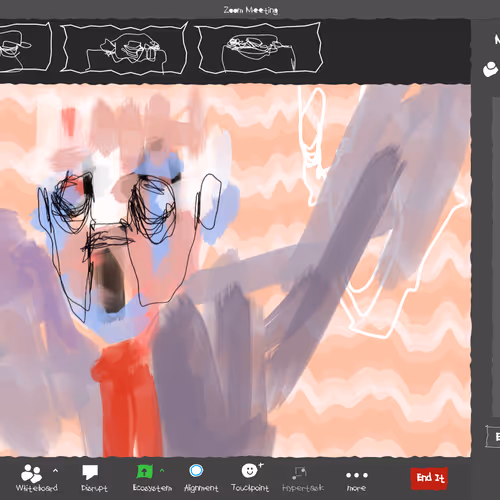Click the Alignment circle icon
The image size is (500, 500).
pos(196,471)
